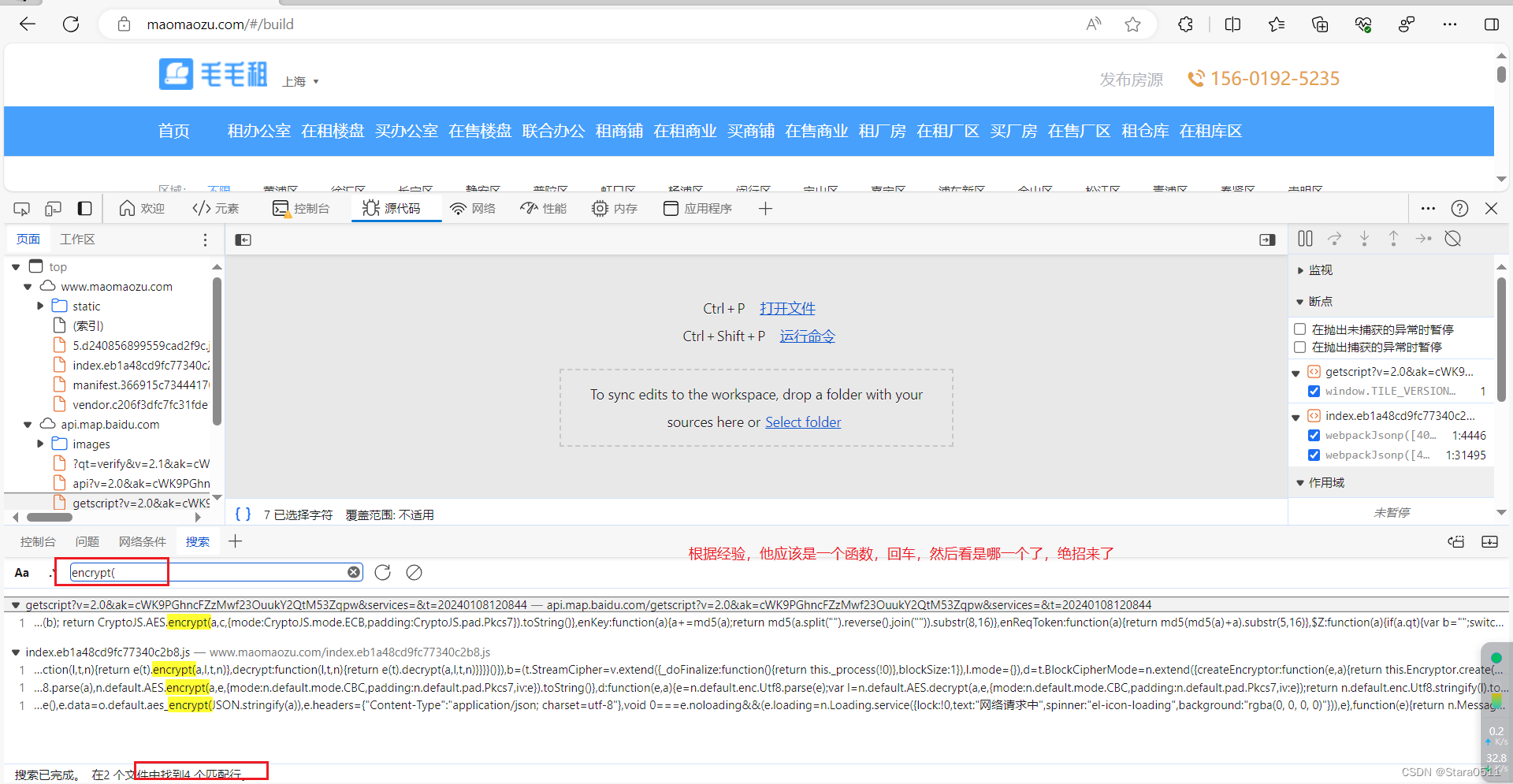Switch to 网络条件 drawer tab
The height and width of the screenshot is (784, 1513).
pos(142,542)
